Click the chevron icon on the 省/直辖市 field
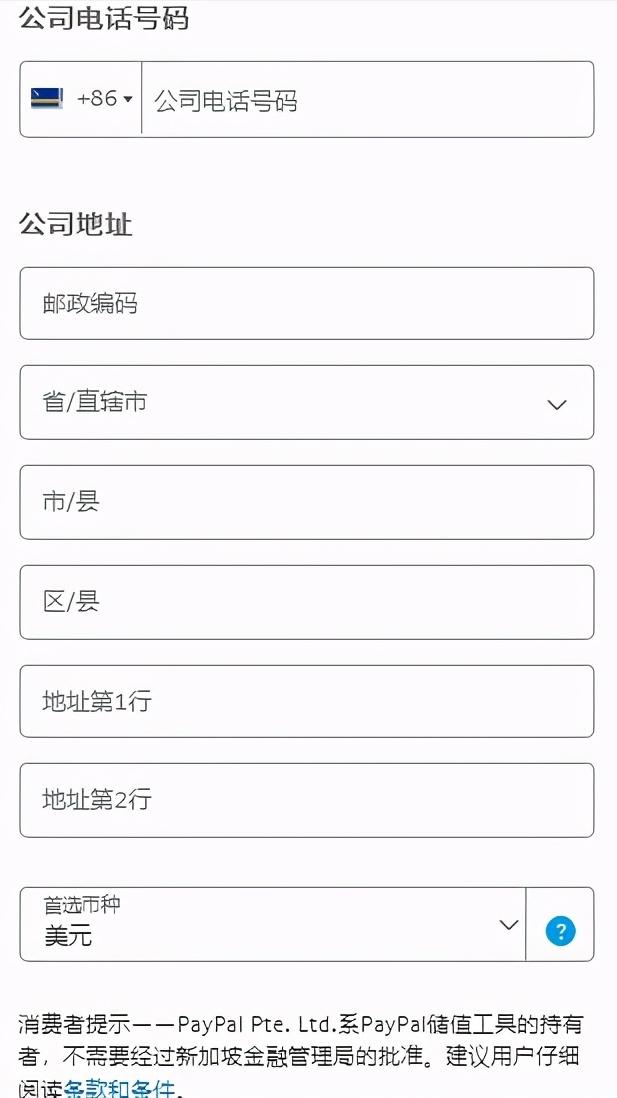The height and width of the screenshot is (1098, 617). (x=557, y=403)
